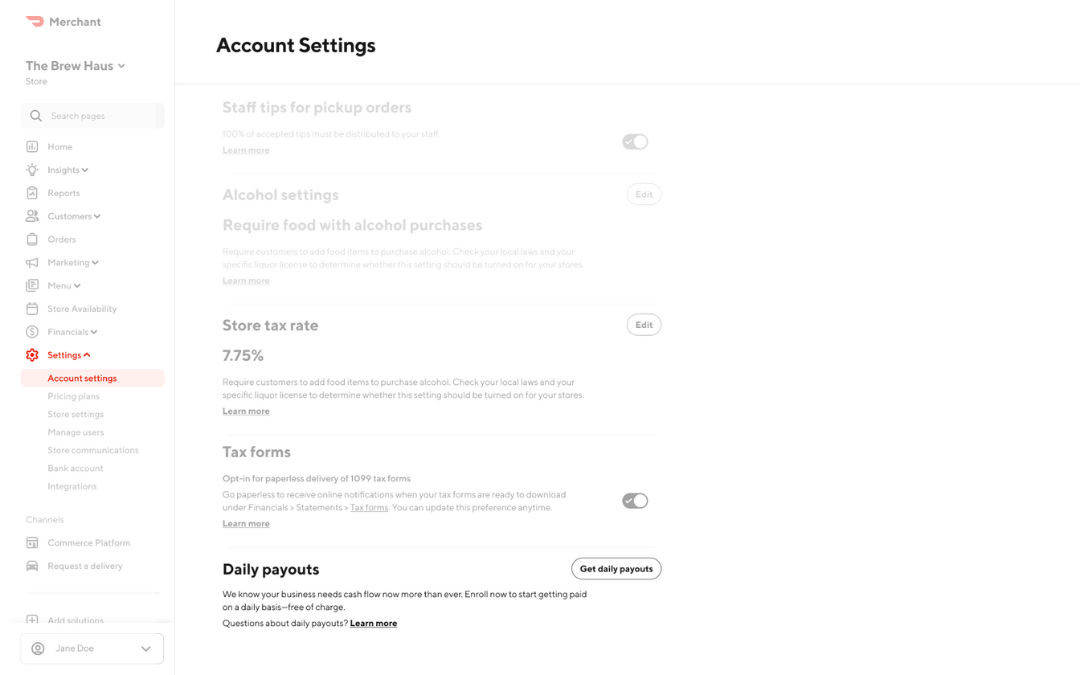Collapse the Settings section
Image resolution: width=1080 pixels, height=675 pixels.
(66, 354)
